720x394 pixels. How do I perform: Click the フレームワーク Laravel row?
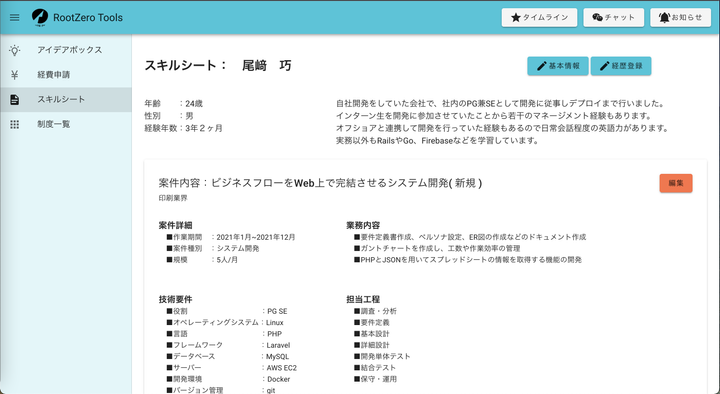click(229, 345)
